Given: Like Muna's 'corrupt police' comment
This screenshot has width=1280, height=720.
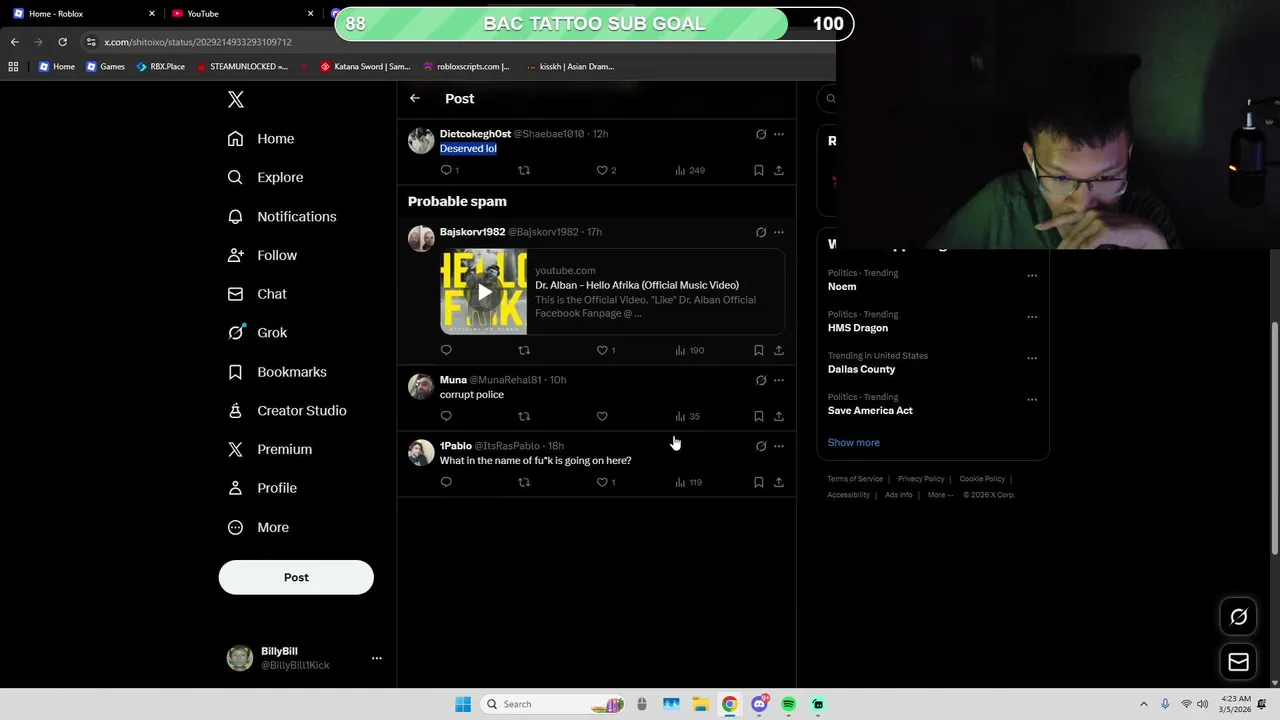Looking at the screenshot, I should pyautogui.click(x=602, y=416).
